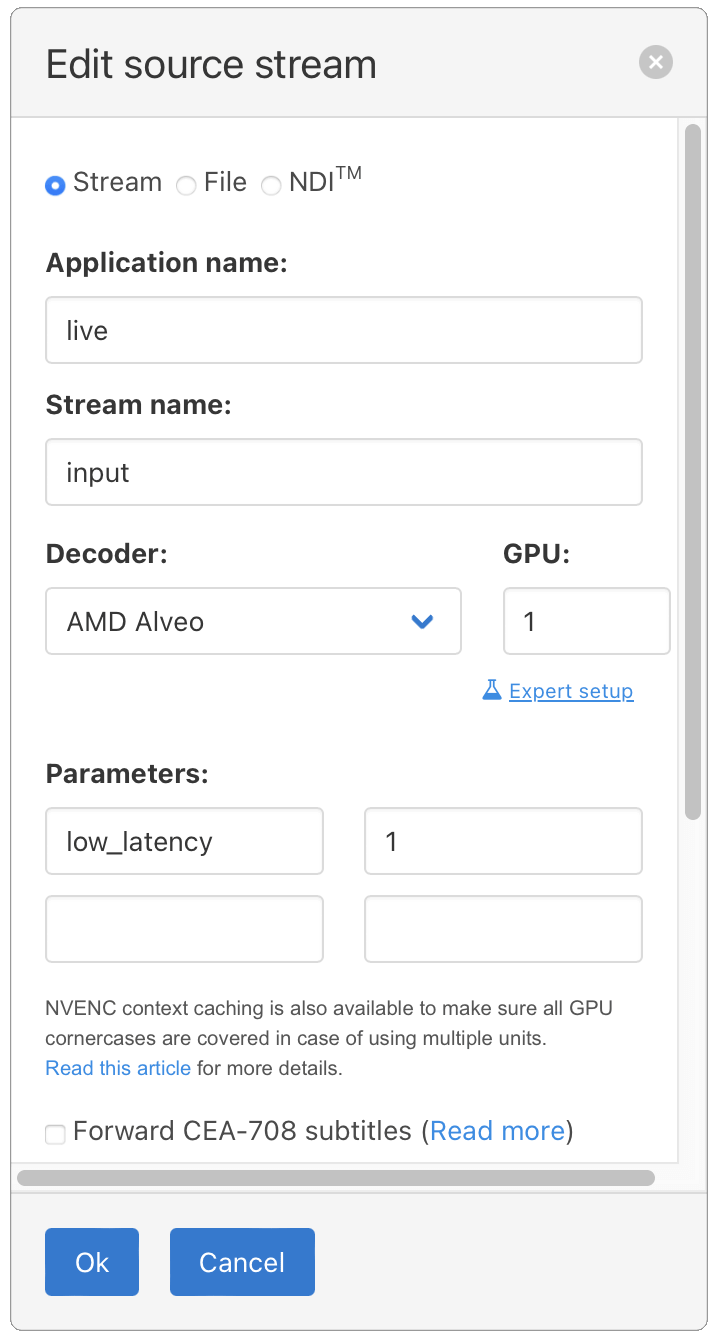The height and width of the screenshot is (1340, 718).
Task: Select the Stream radio button
Action: (x=55, y=185)
